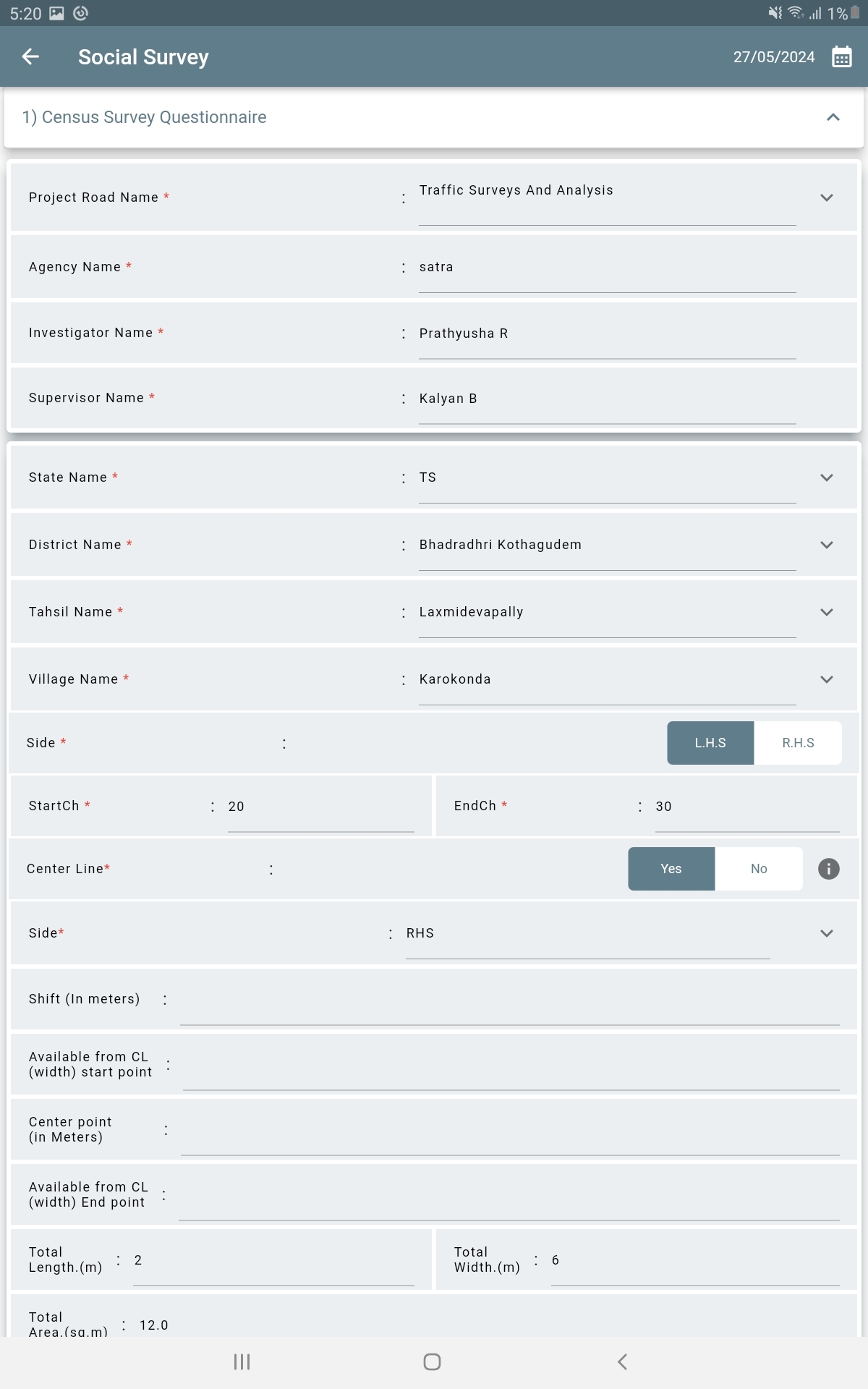Open the State Name dropdown

click(x=827, y=477)
